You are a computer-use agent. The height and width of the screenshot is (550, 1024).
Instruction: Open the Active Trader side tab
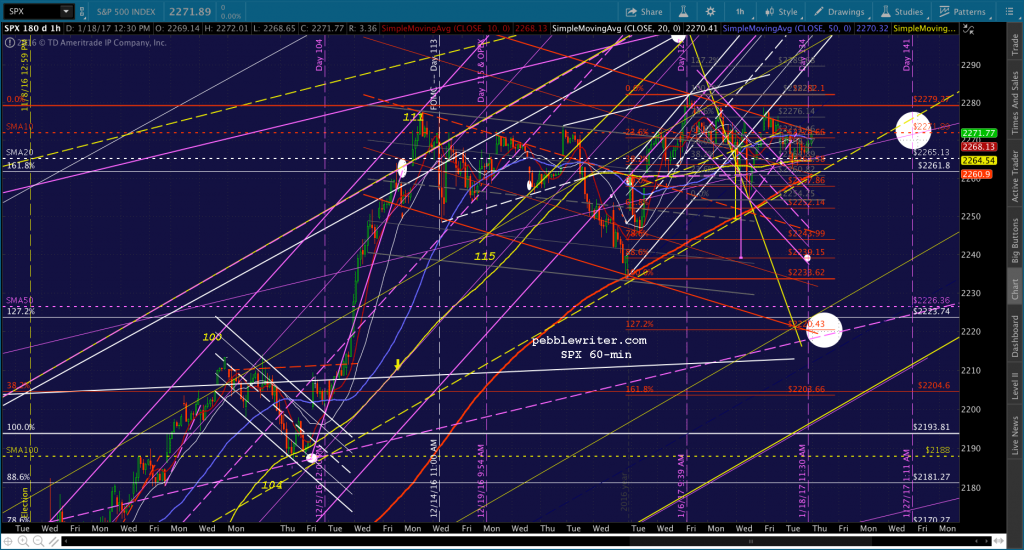coord(1015,176)
